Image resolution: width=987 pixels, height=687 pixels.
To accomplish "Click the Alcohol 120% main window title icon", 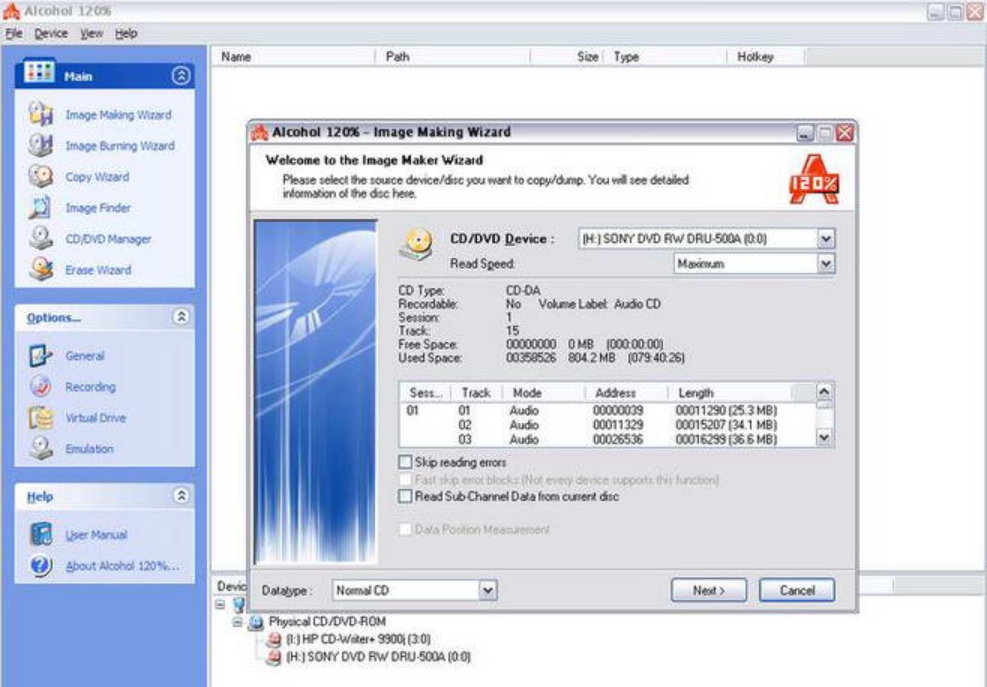I will (11, 11).
